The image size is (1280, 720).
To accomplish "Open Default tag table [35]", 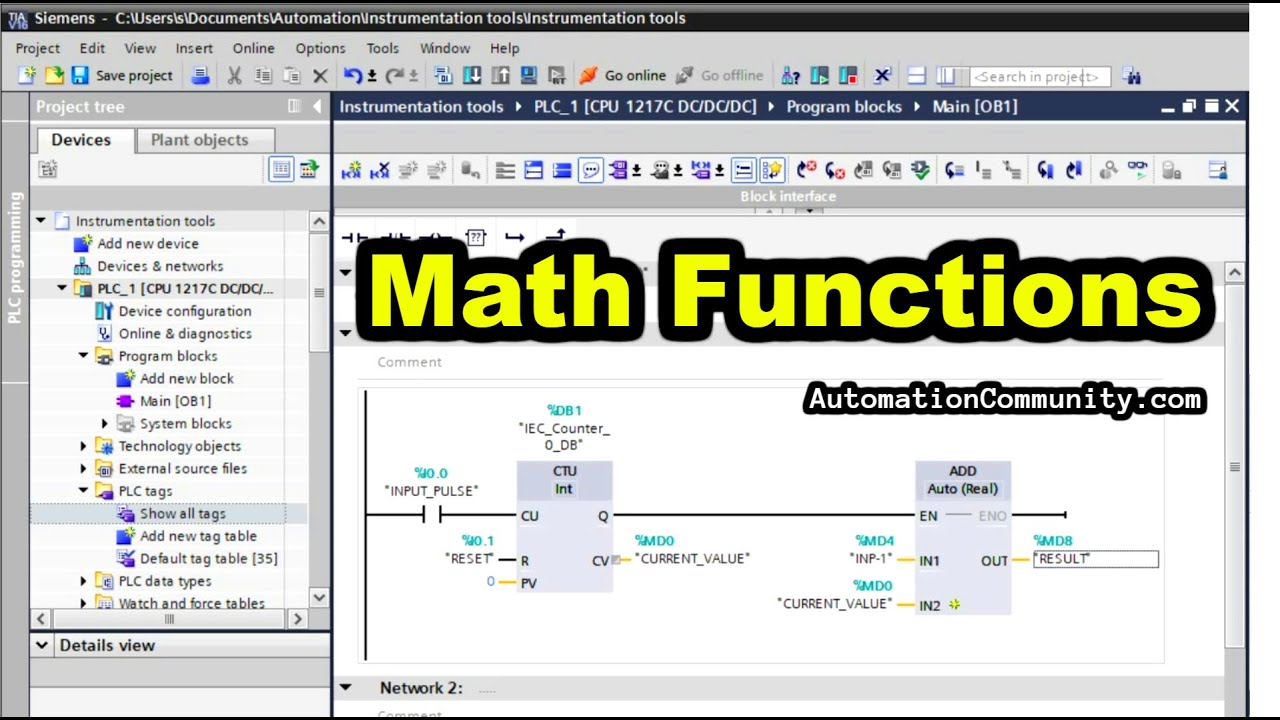I will click(x=208, y=559).
